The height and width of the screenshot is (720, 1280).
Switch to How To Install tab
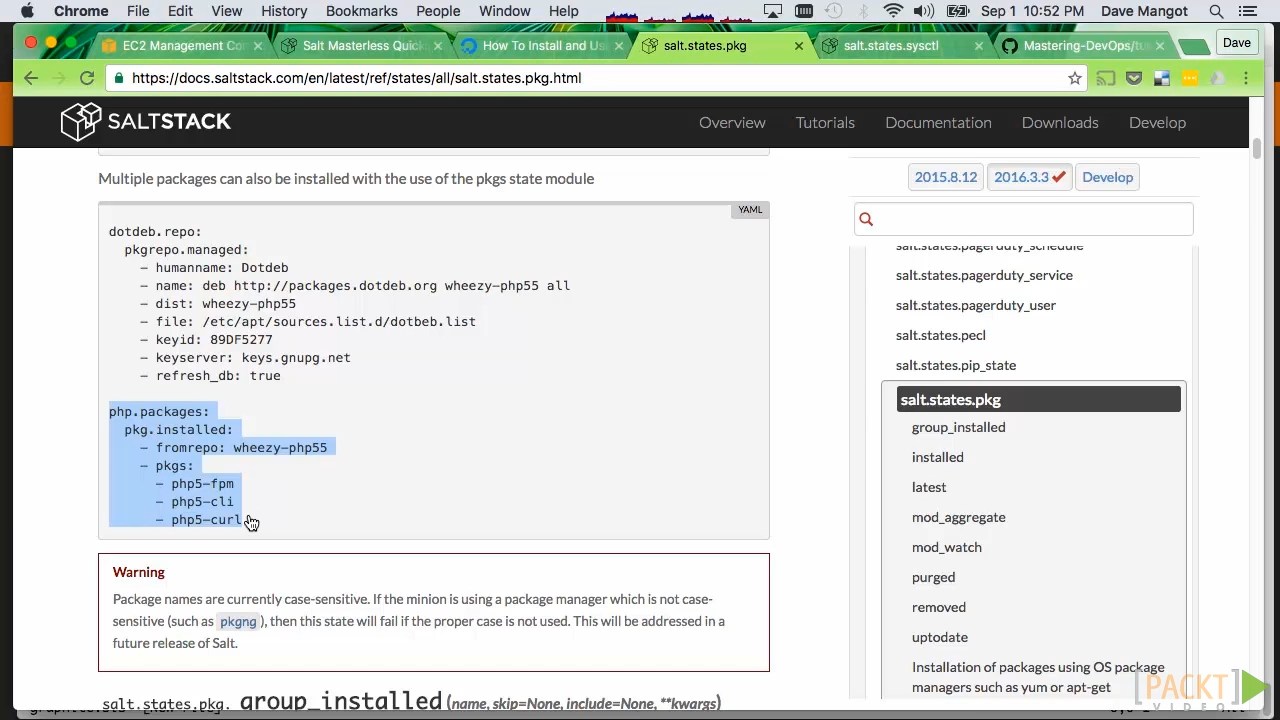coord(542,46)
